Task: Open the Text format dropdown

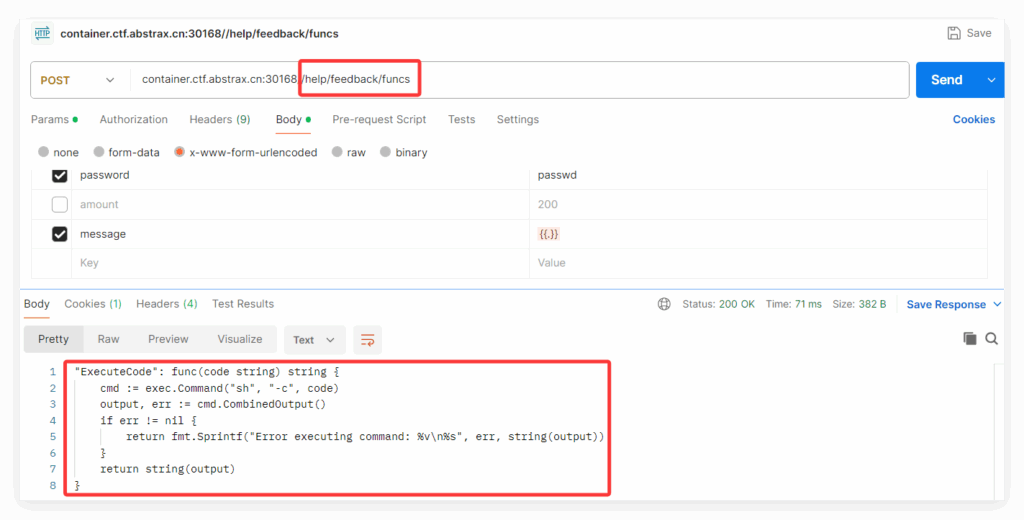Action: coord(315,340)
